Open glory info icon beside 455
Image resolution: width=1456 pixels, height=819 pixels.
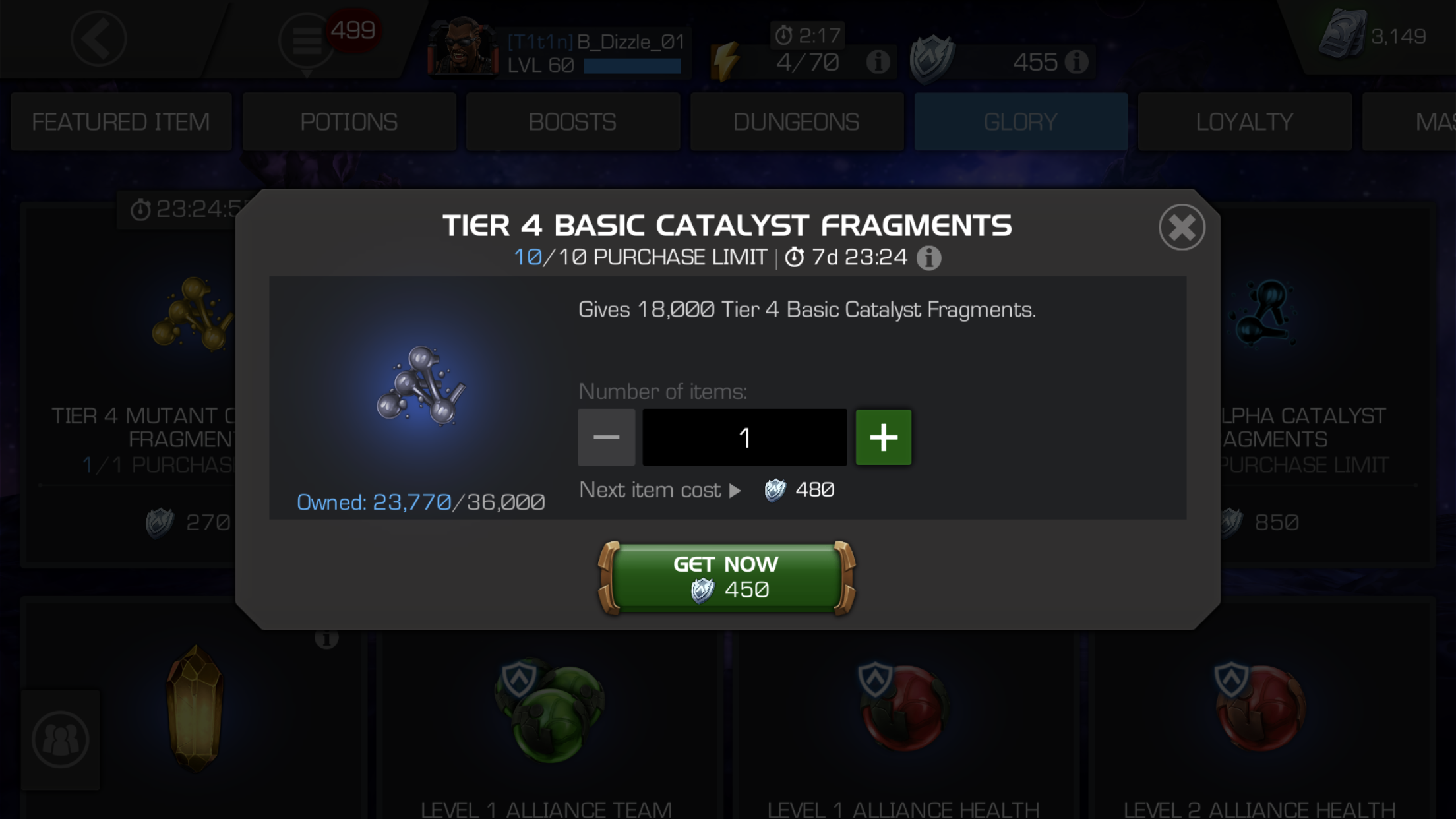pos(1076,62)
